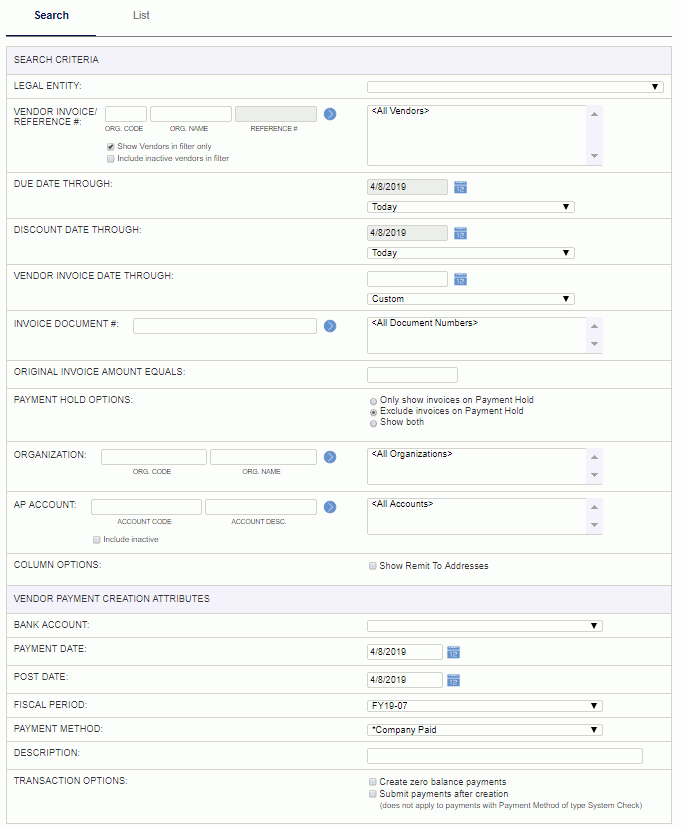The height and width of the screenshot is (829, 681).
Task: Open Discount Date Through Today dropdown
Action: [x=471, y=253]
